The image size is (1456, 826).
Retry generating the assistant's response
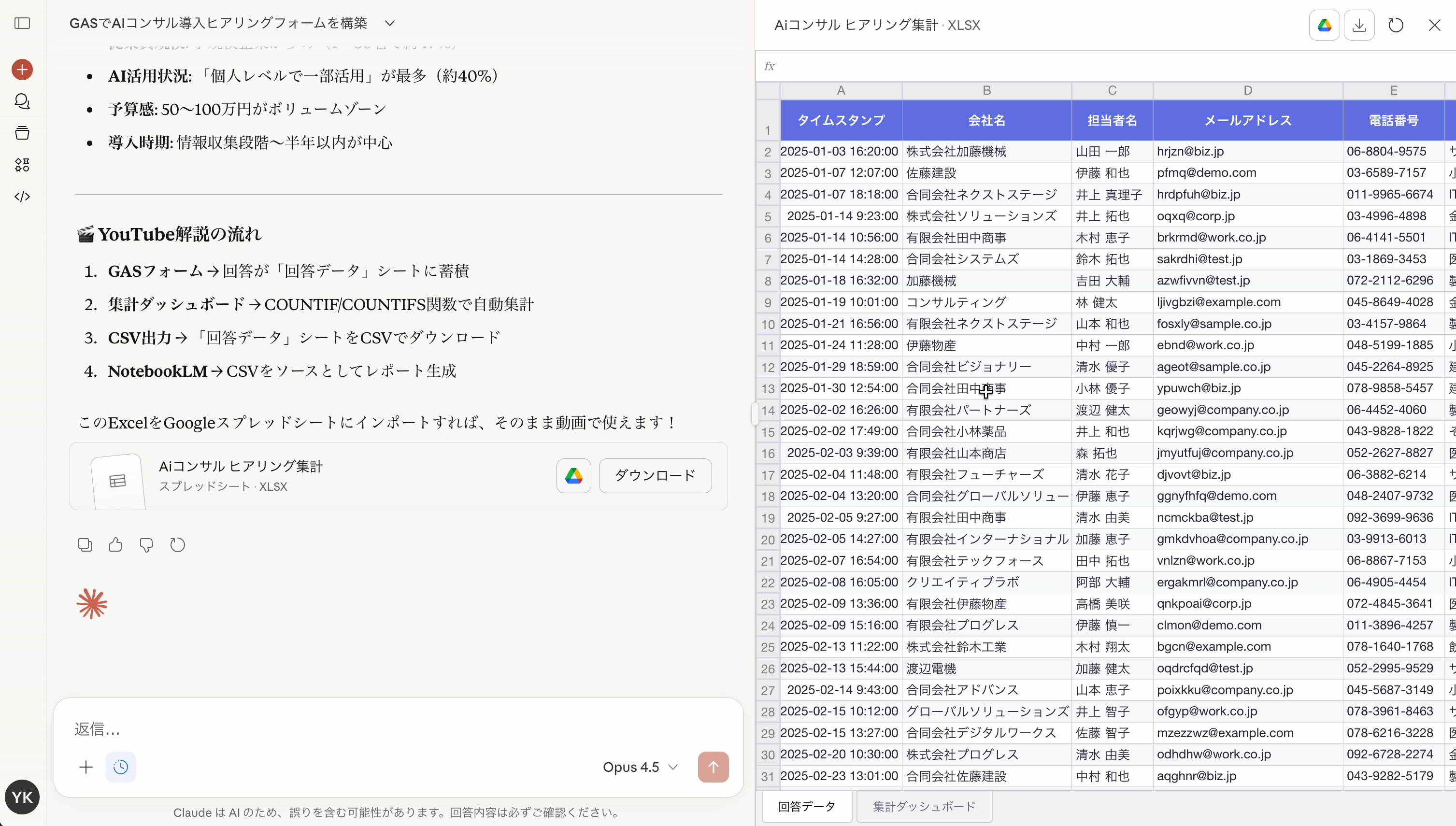[x=177, y=544]
